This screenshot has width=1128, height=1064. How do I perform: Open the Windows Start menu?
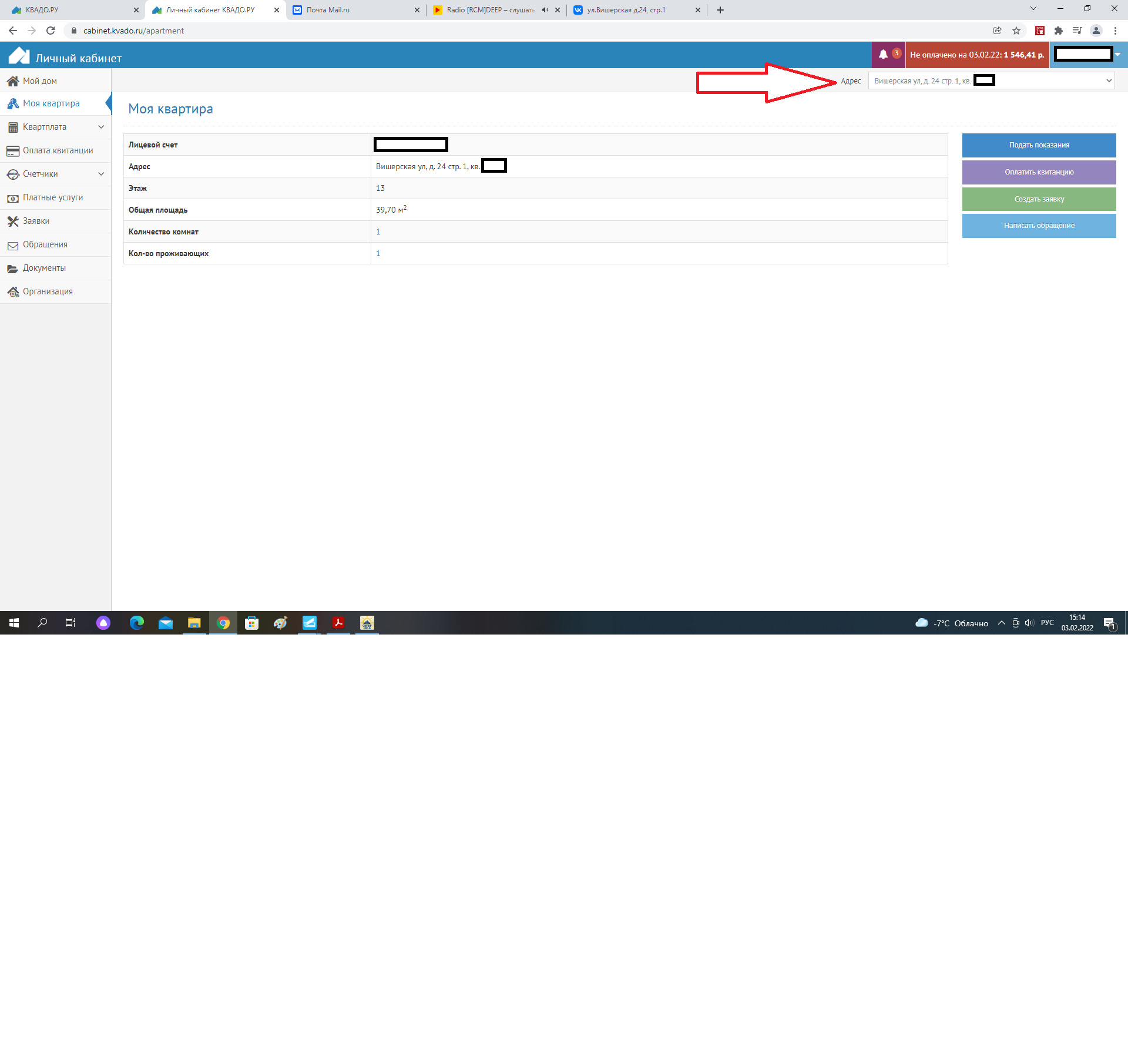(14, 623)
